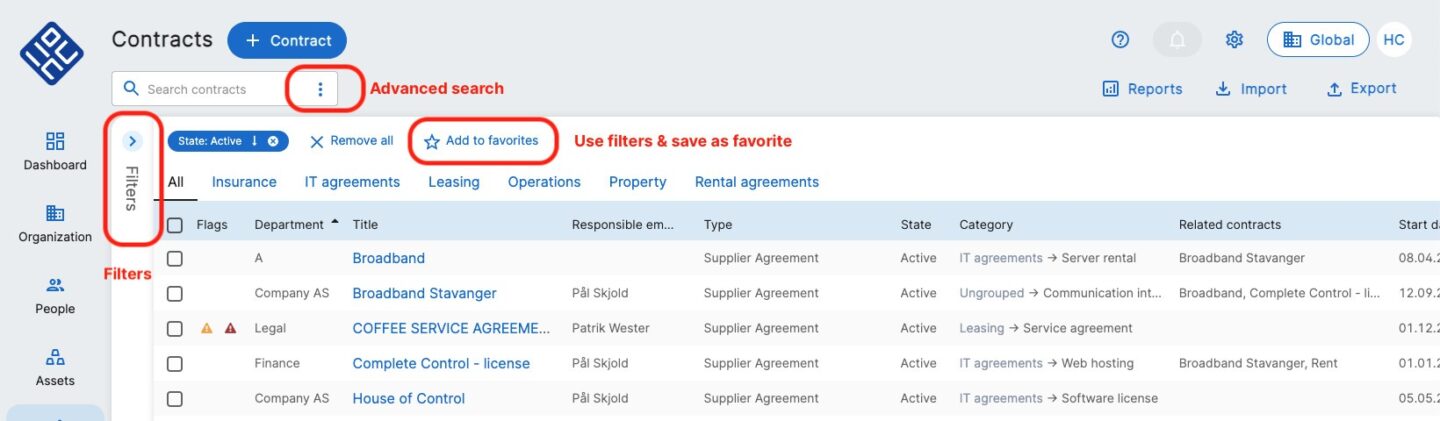Check the House of Control row checkbox
Screen dimensions: 1440x421
click(175, 398)
